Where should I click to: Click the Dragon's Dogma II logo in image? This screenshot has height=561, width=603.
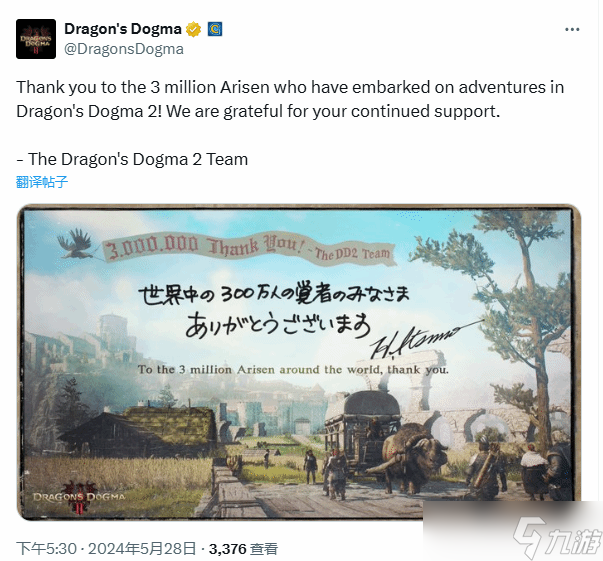(x=79, y=496)
